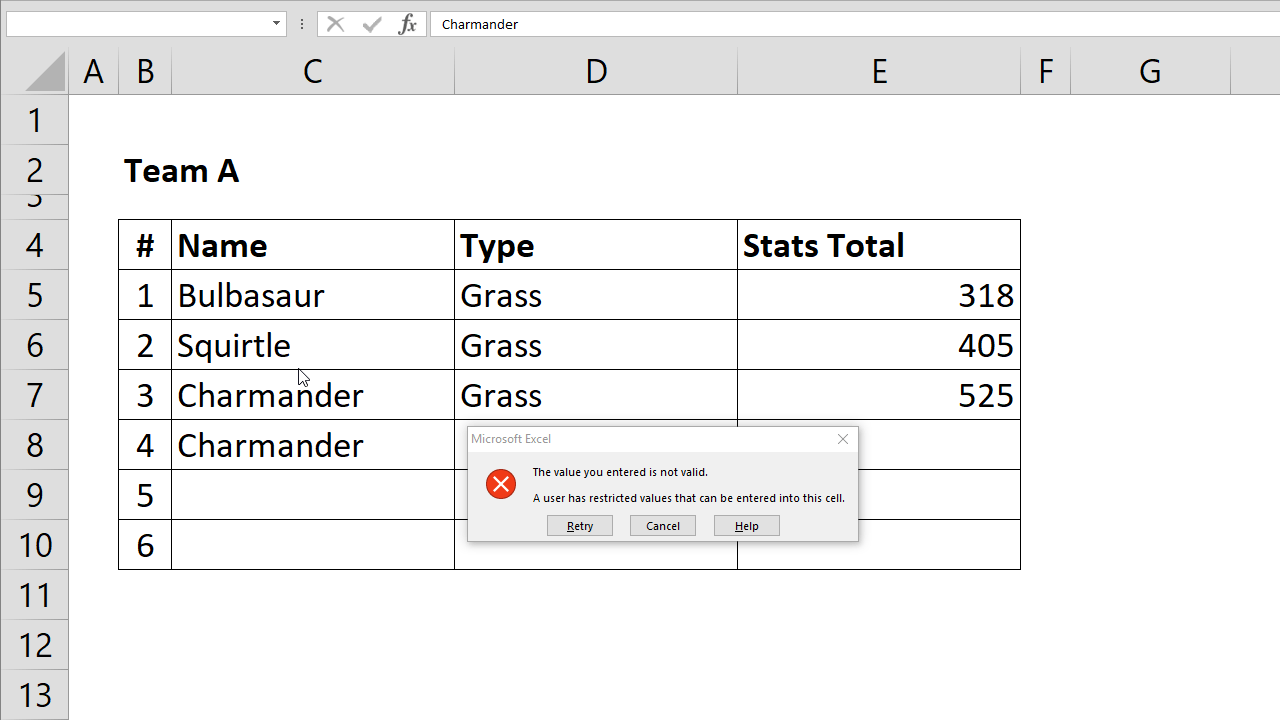Open the Help from the validation dialog
The width and height of the screenshot is (1280, 720).
pyautogui.click(x=746, y=525)
